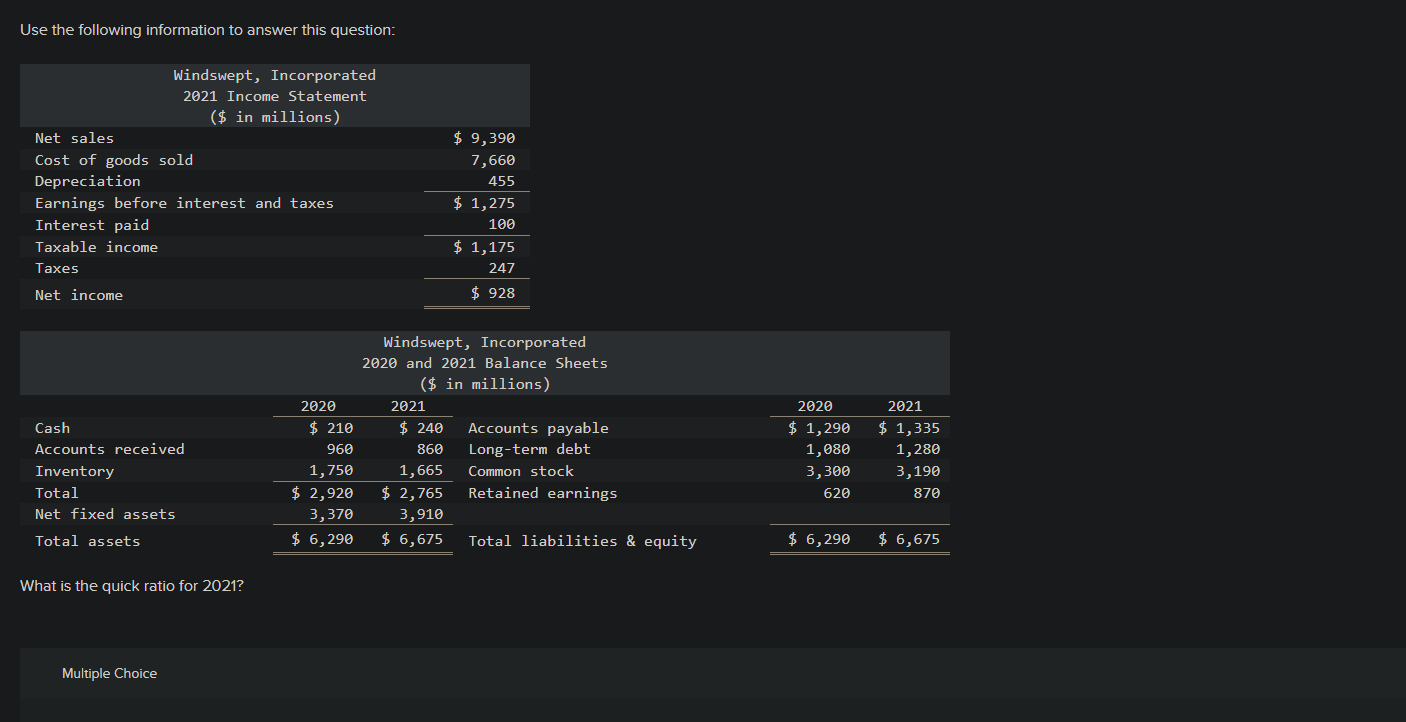Select the 2020 inventory value 1,750
Screen dimensions: 1406x722
pyautogui.click(x=331, y=471)
